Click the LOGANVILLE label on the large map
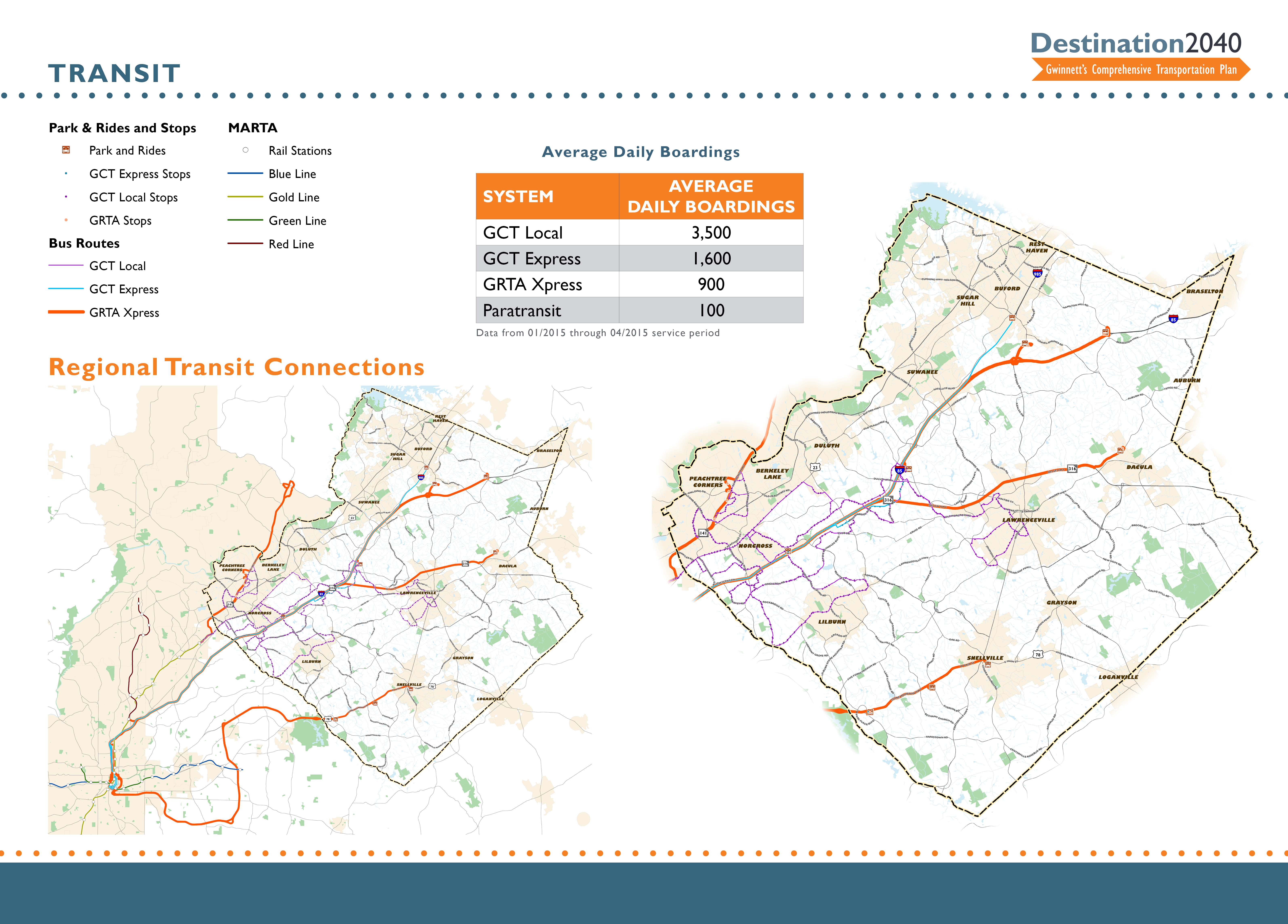 (x=1118, y=677)
